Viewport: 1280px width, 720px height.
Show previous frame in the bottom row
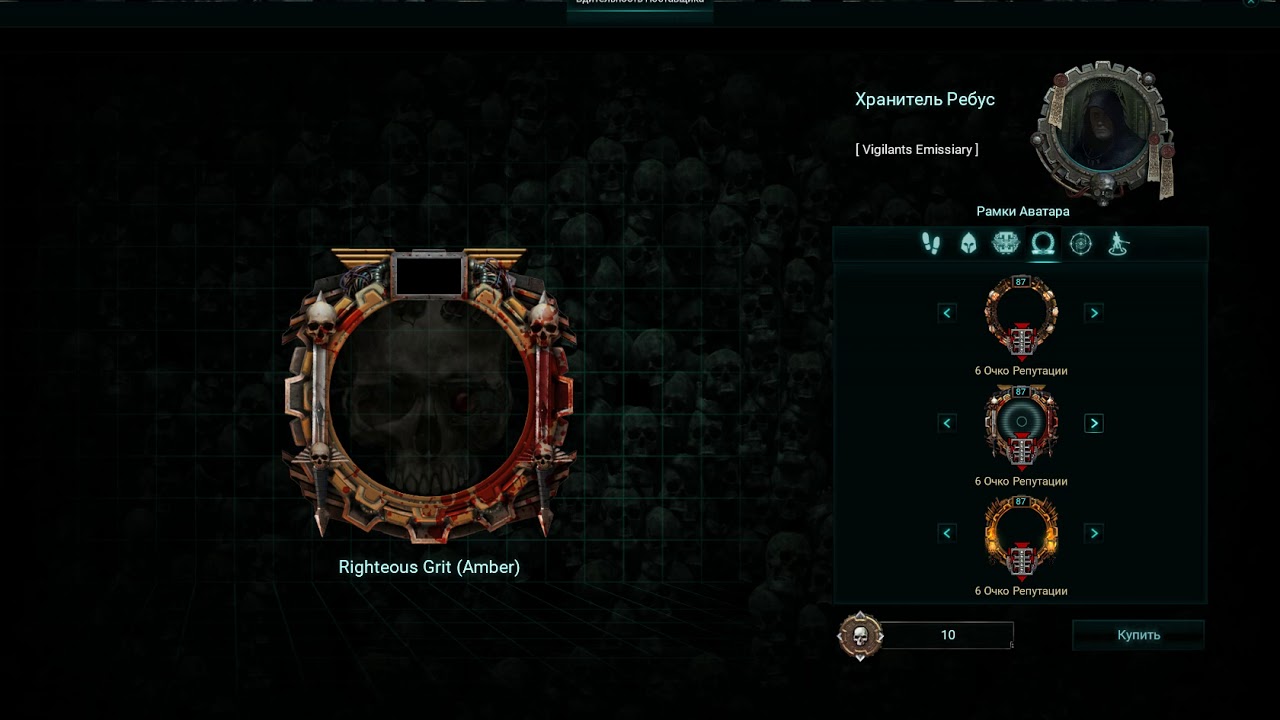click(x=947, y=533)
